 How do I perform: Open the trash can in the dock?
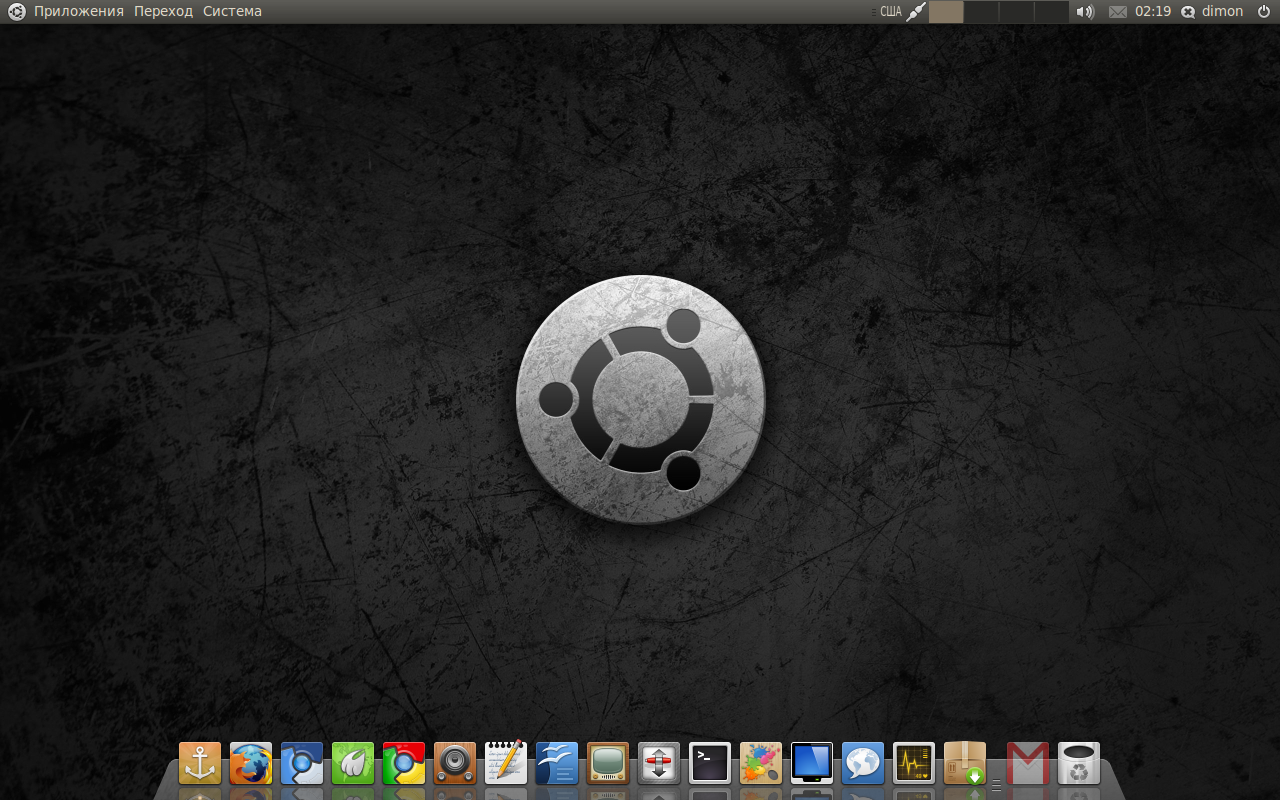point(1079,763)
